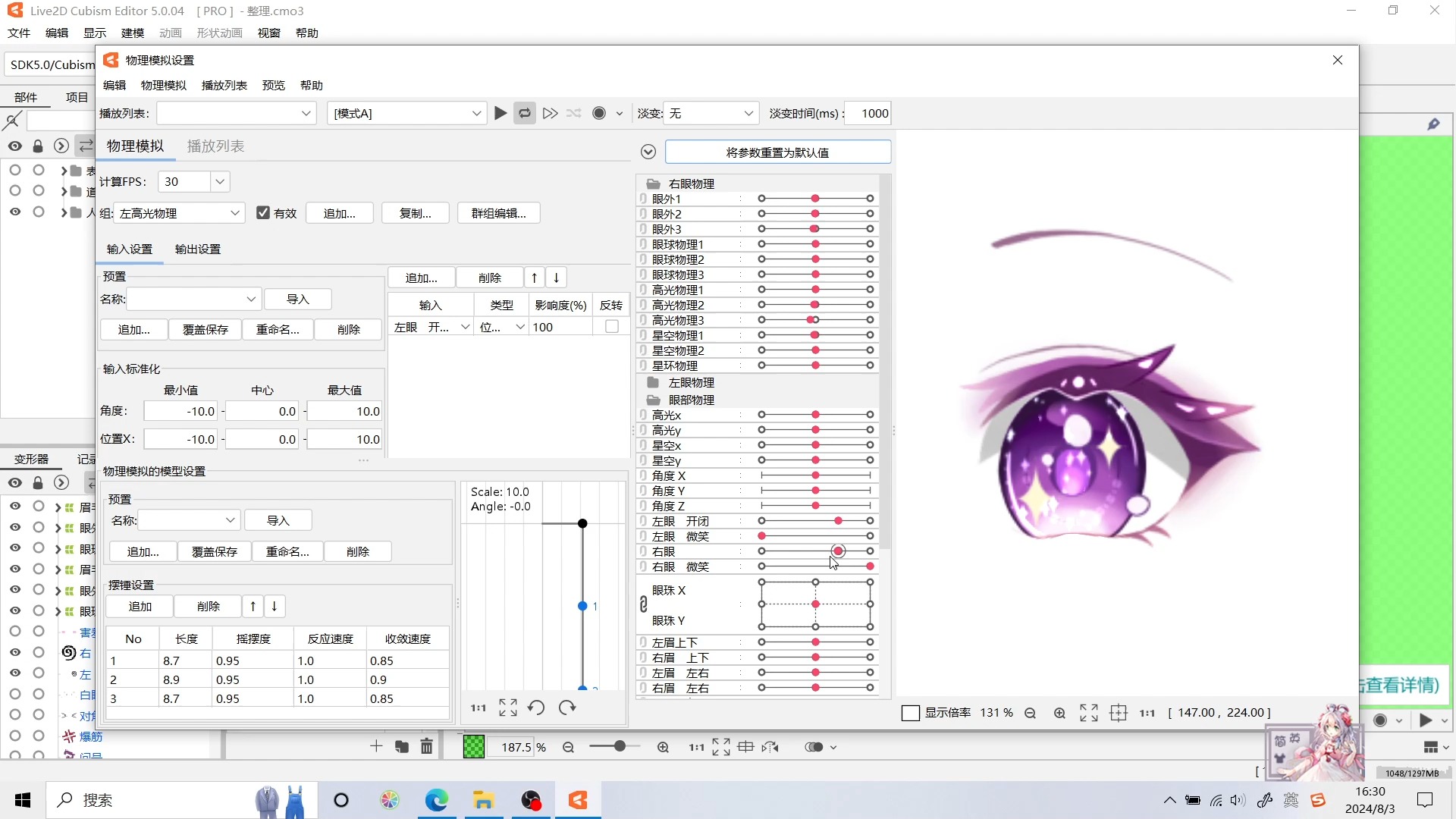Toggle lock icon in parts panel header

pyautogui.click(x=38, y=146)
